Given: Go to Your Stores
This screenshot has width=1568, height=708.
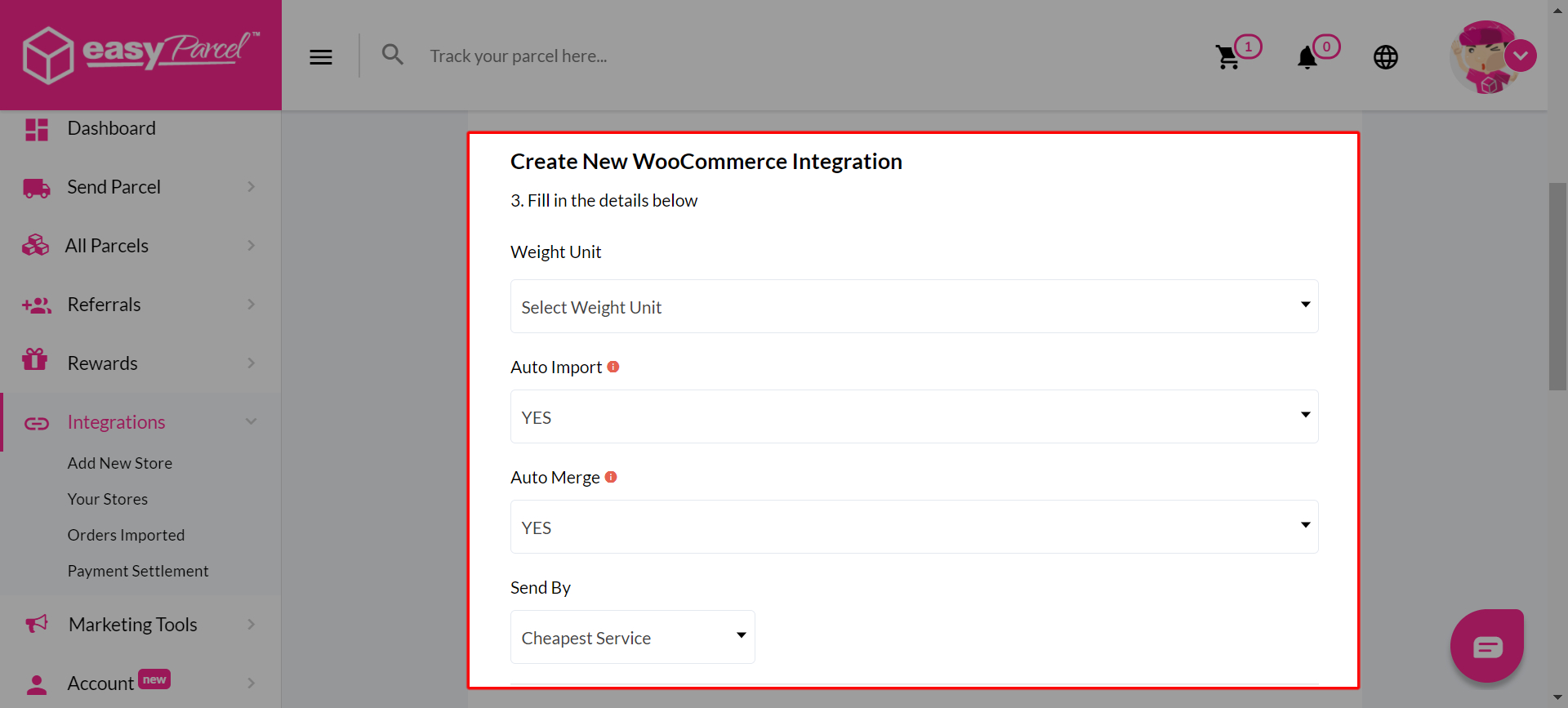Looking at the screenshot, I should pos(108,499).
